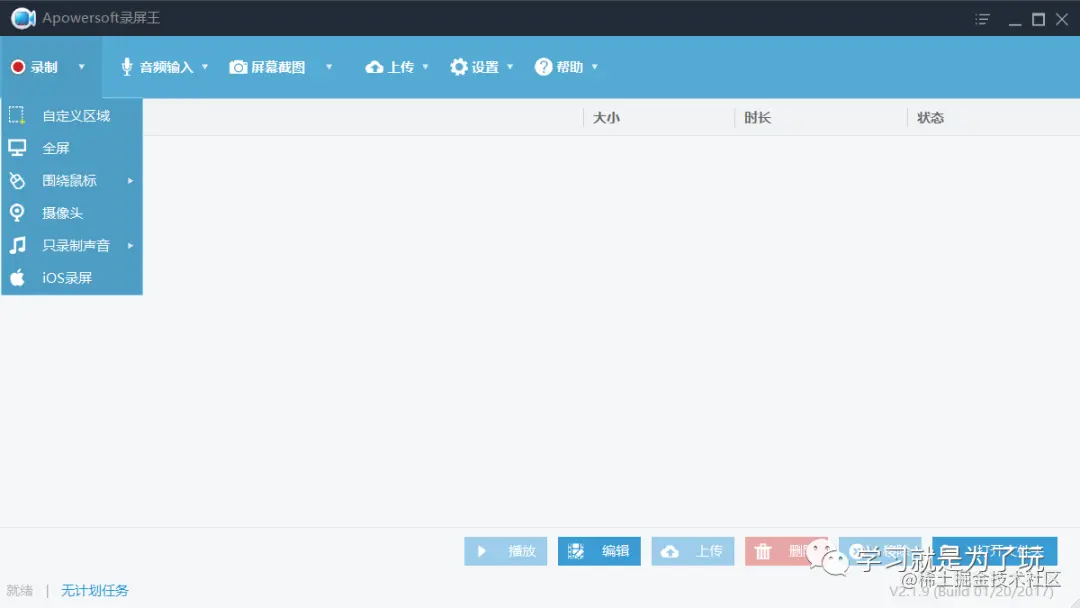
Task: Expand the 帮助 dropdown arrow
Action: (594, 67)
